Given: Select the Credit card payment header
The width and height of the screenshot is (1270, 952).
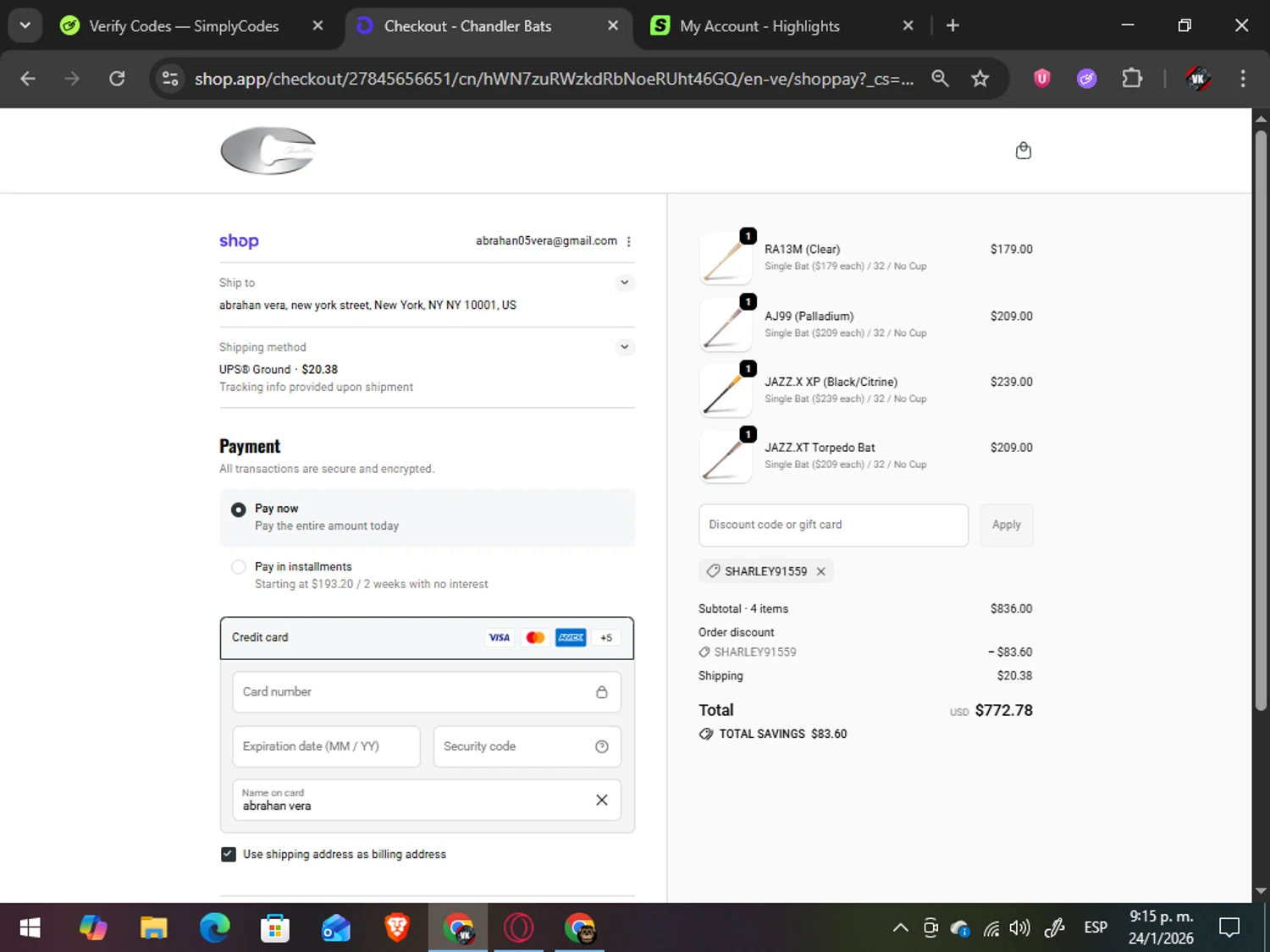Looking at the screenshot, I should 427,638.
